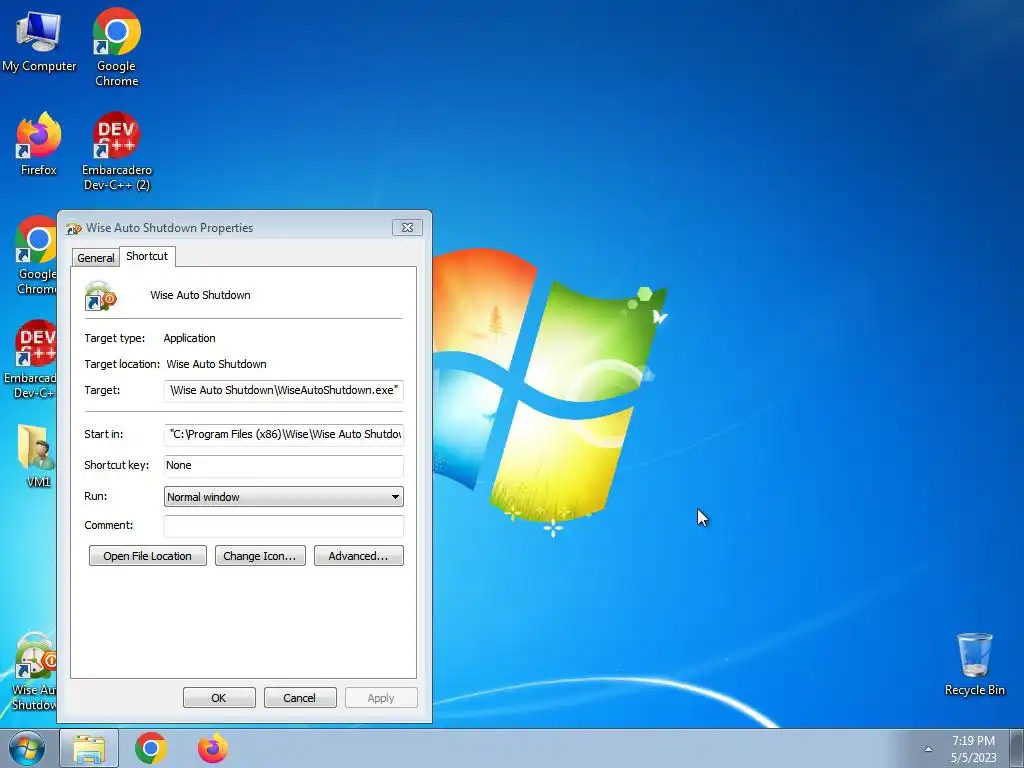
Task: Select the Recycle Bin icon
Action: pyautogui.click(x=974, y=664)
